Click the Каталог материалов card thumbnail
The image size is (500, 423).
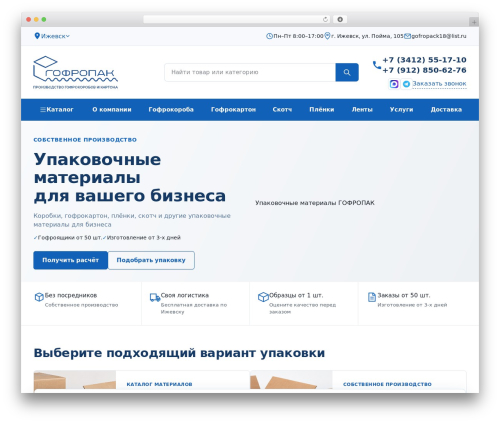click(x=75, y=380)
